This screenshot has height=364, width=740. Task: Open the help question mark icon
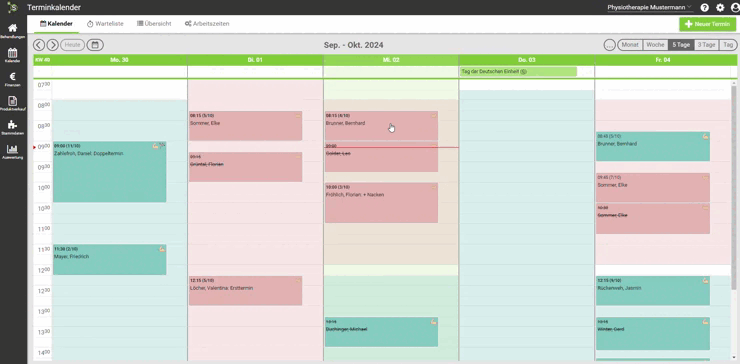tap(705, 8)
